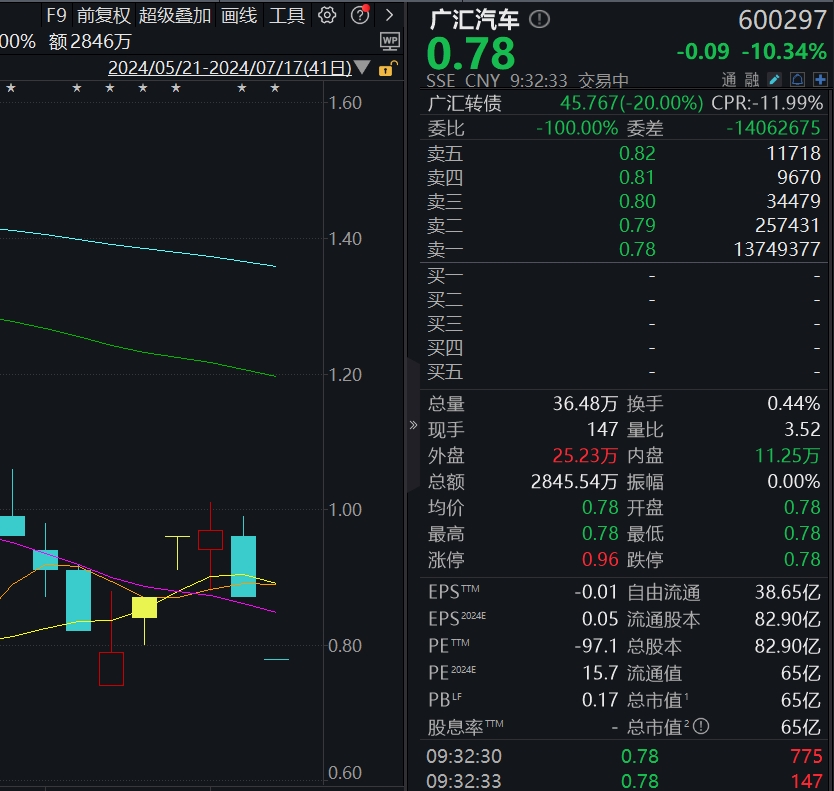834x791 pixels.
Task: Collapse side panel using double-arrow handle
Action: (413, 425)
